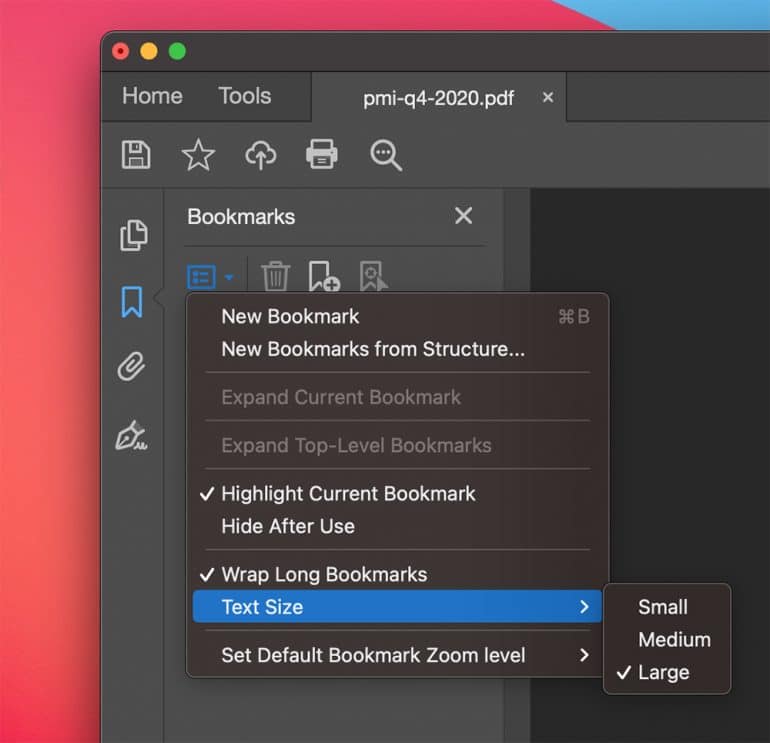Select Small text size
The height and width of the screenshot is (743, 770).
pos(667,607)
